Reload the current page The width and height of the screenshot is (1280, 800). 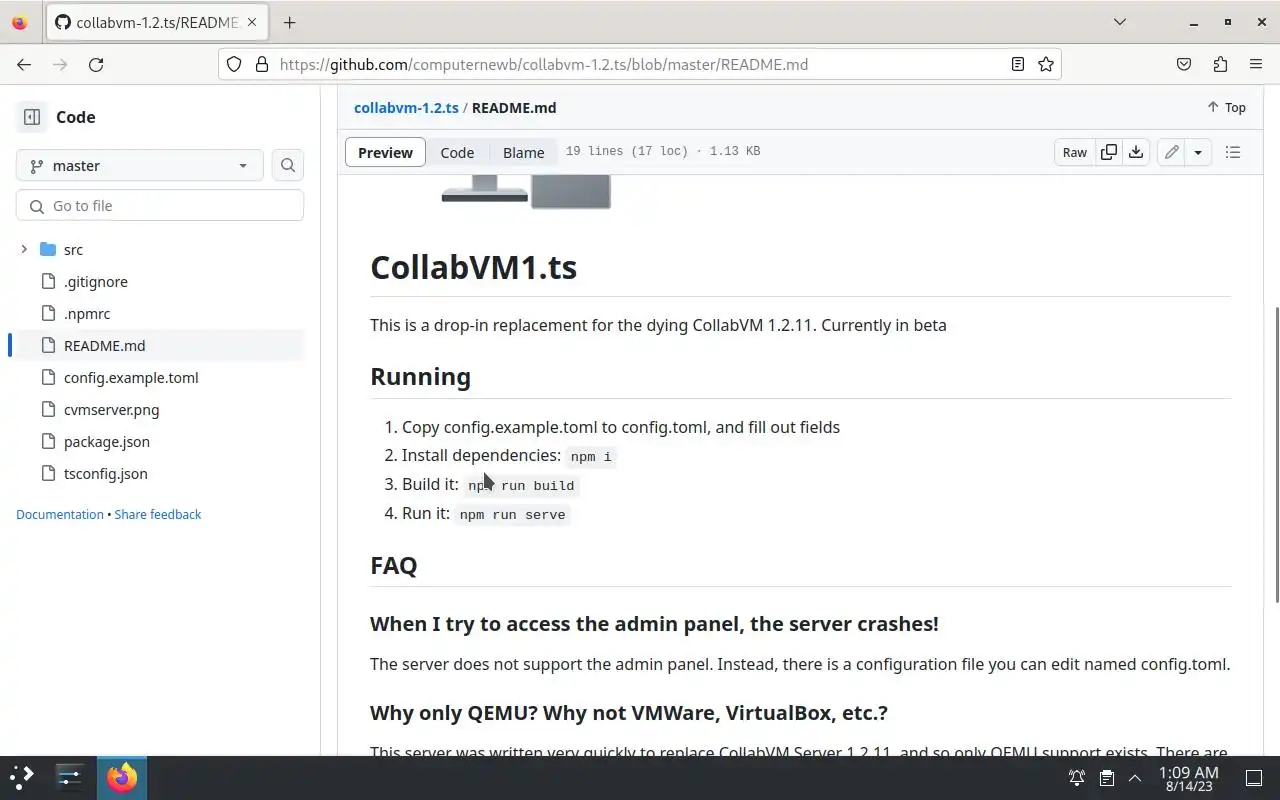[96, 64]
